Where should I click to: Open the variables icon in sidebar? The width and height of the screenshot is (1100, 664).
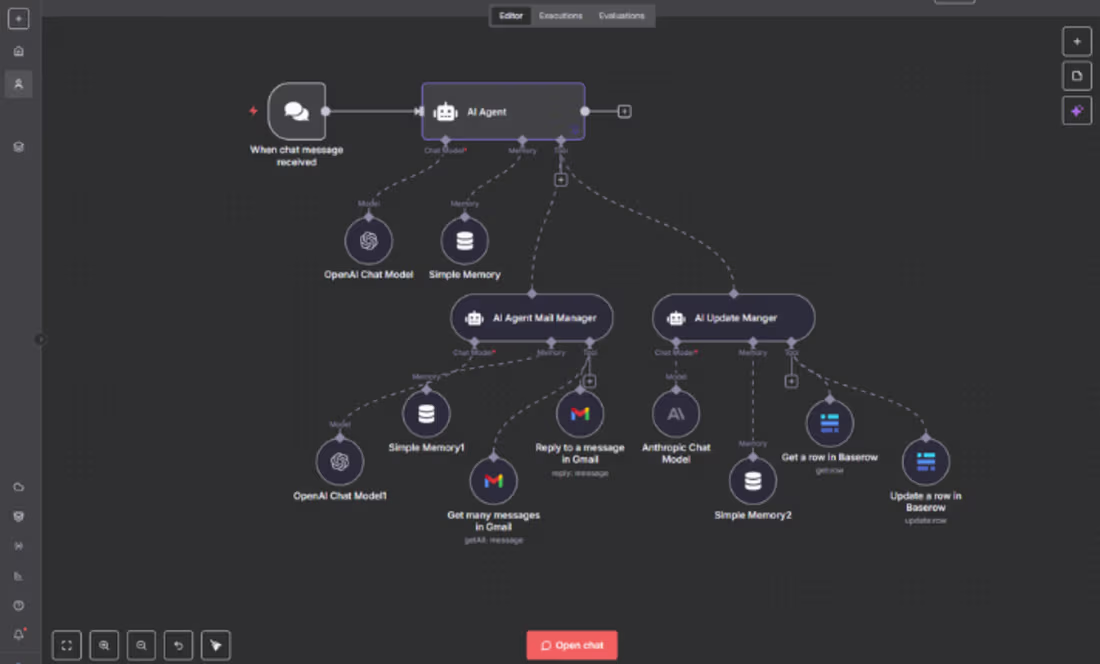coord(19,546)
